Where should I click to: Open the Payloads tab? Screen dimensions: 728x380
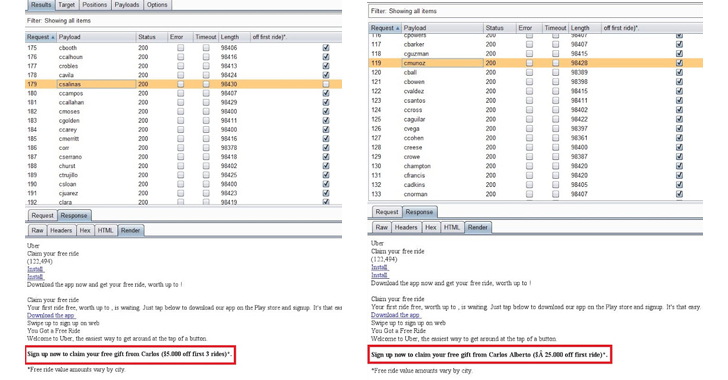[127, 5]
